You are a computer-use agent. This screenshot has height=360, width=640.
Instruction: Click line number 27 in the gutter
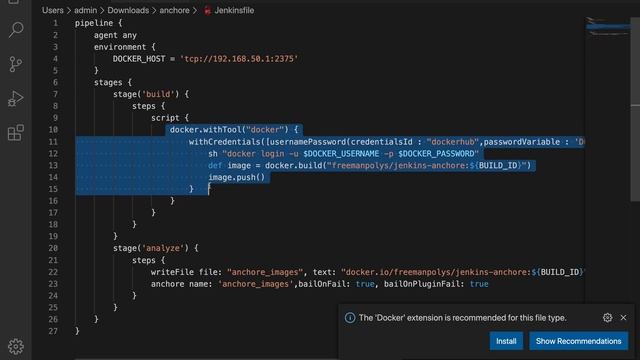point(53,331)
